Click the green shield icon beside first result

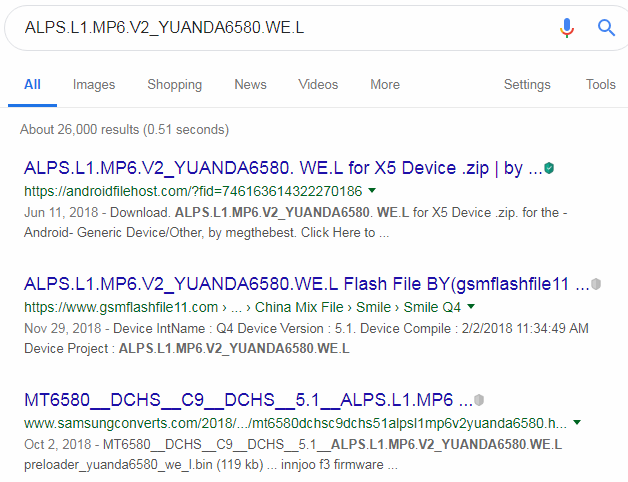549,168
